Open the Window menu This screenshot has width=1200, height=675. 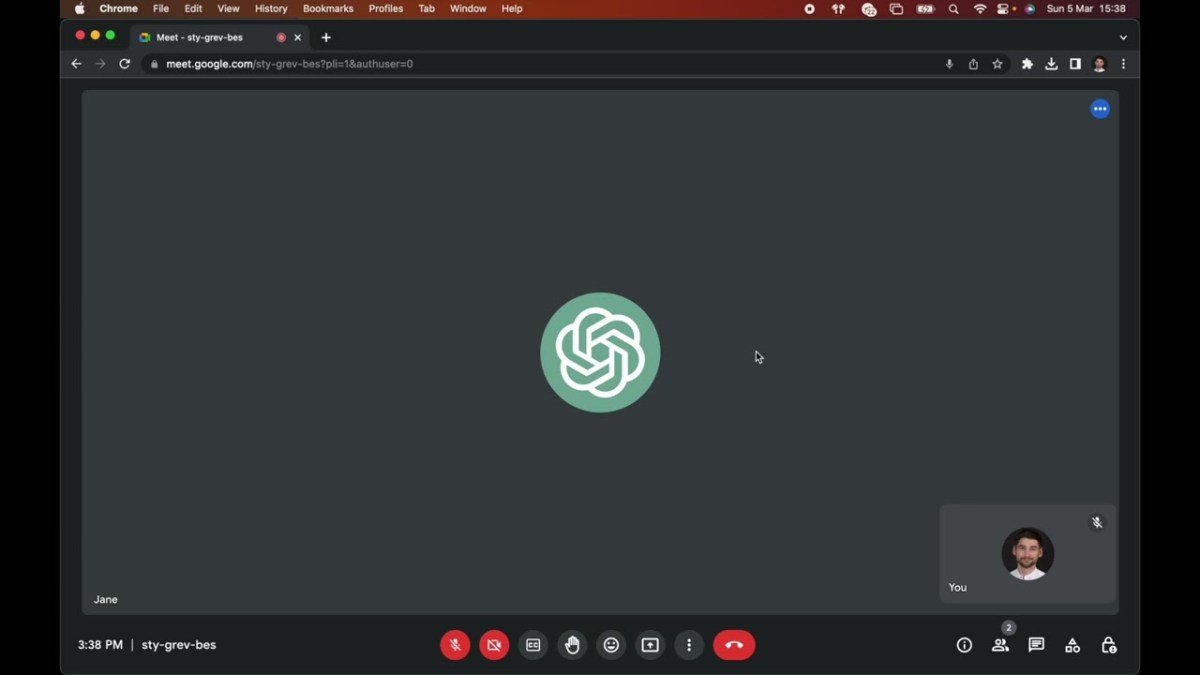pos(468,8)
